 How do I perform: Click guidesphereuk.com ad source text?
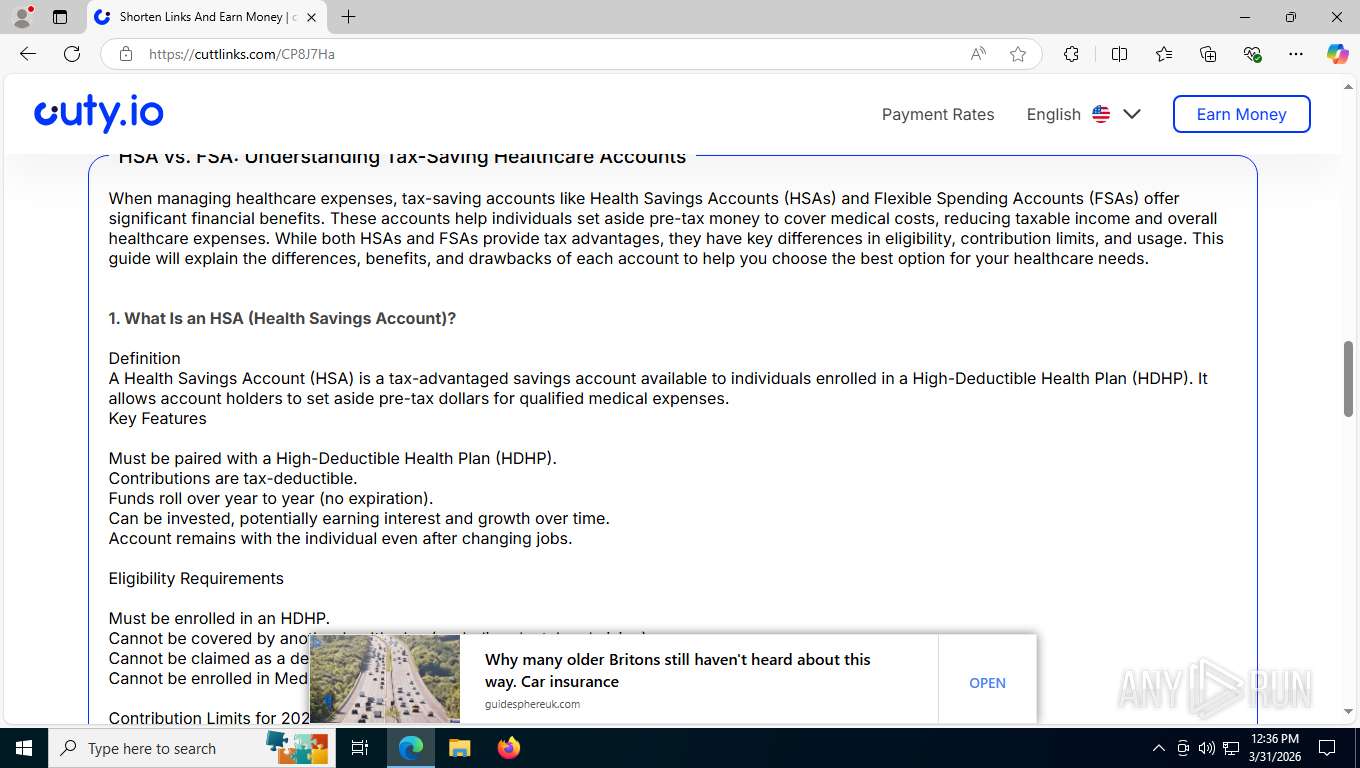532,704
